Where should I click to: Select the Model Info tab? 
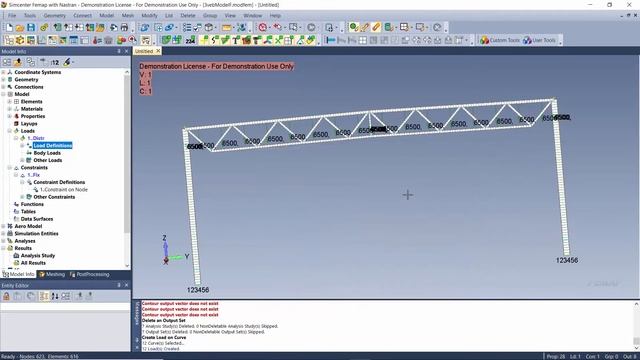coord(18,274)
